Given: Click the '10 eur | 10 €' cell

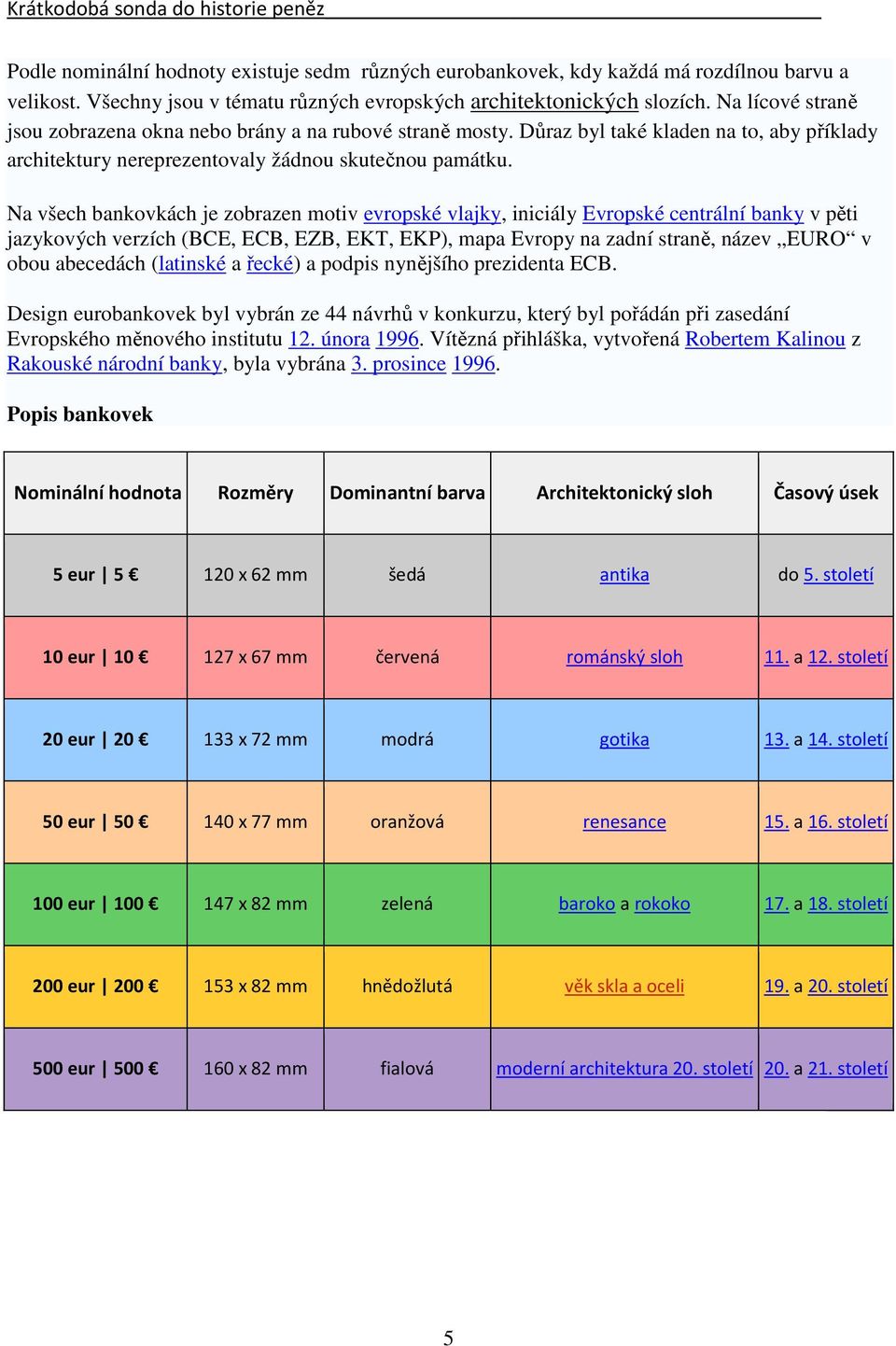Looking at the screenshot, I should click(96, 657).
